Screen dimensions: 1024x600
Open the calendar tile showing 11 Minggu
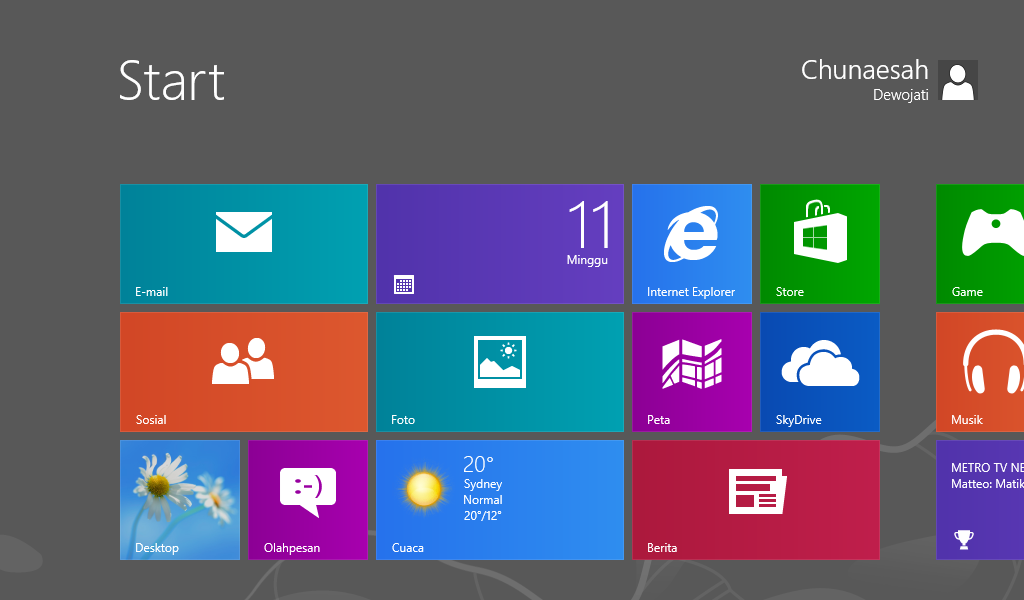pos(500,244)
